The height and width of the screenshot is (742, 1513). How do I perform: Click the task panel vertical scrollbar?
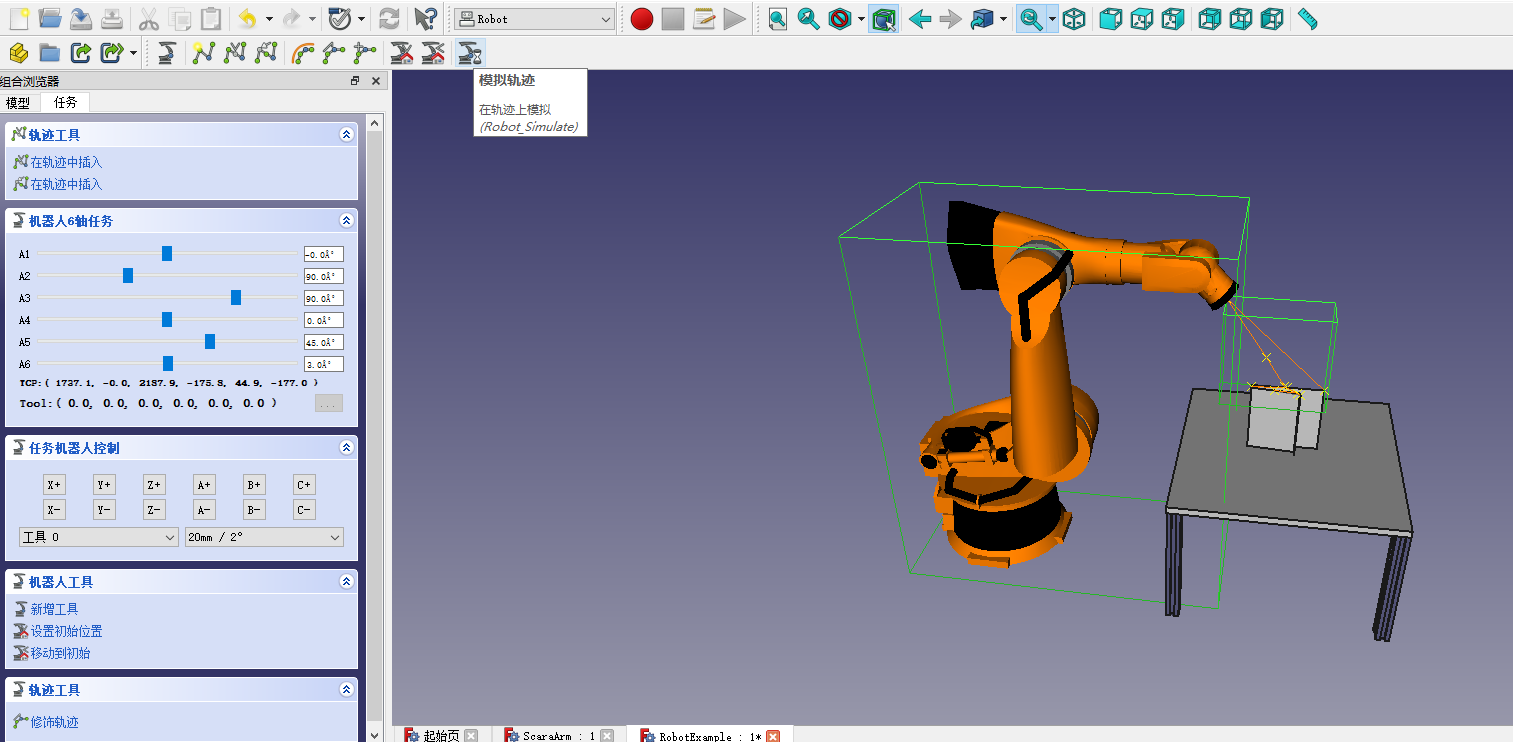[375, 425]
